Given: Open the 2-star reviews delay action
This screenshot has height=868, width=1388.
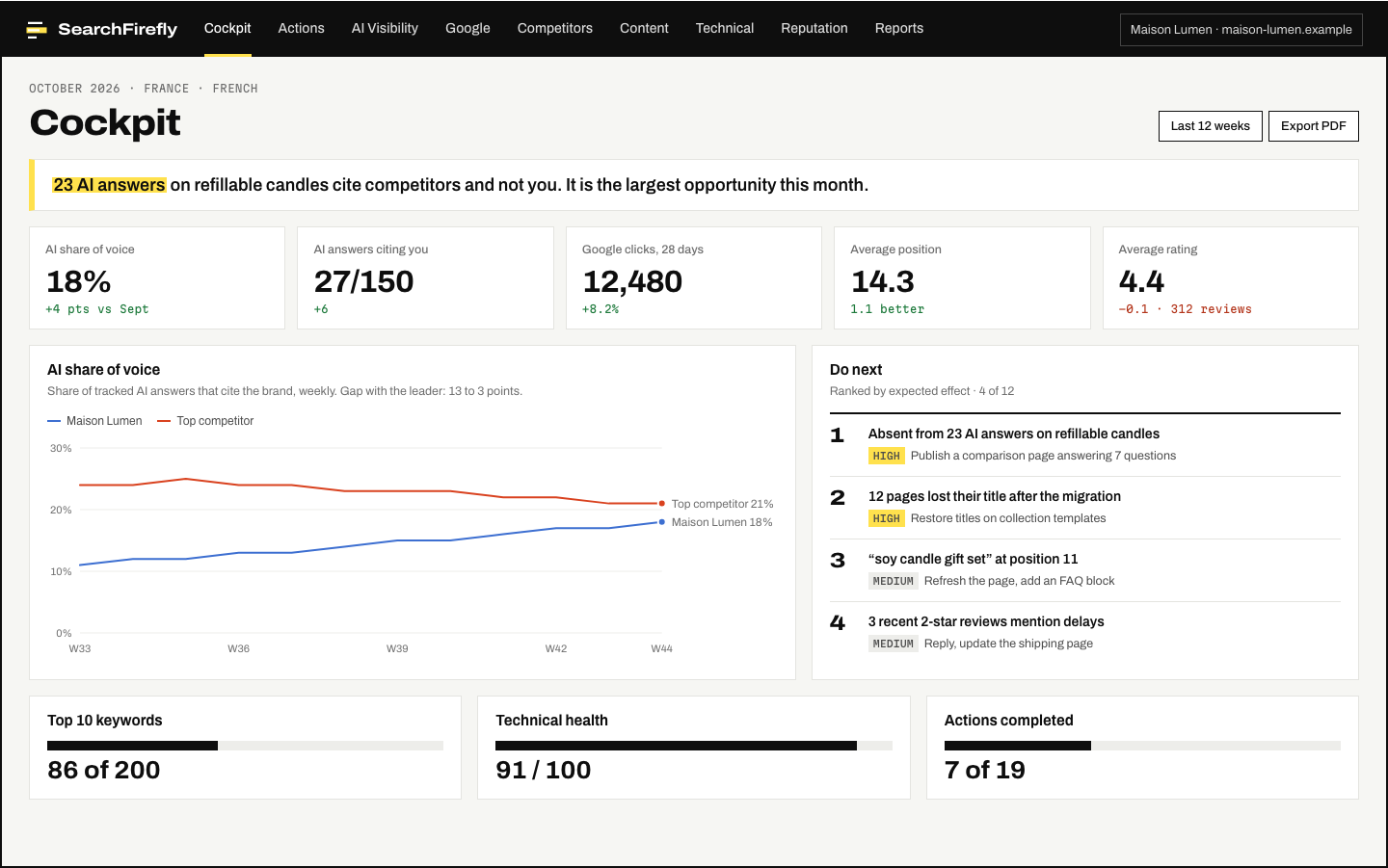Looking at the screenshot, I should pyautogui.click(x=1085, y=633).
